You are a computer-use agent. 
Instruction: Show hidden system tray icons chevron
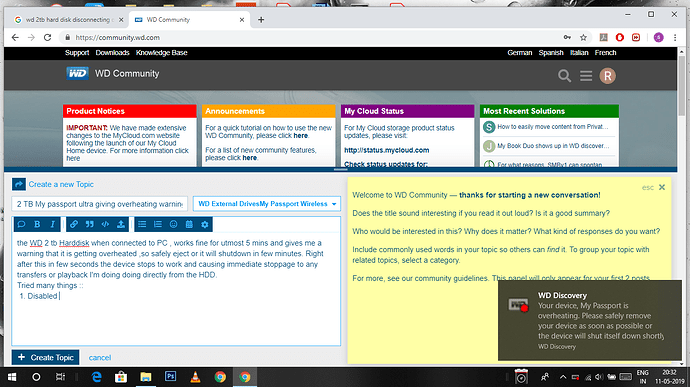tap(563, 377)
